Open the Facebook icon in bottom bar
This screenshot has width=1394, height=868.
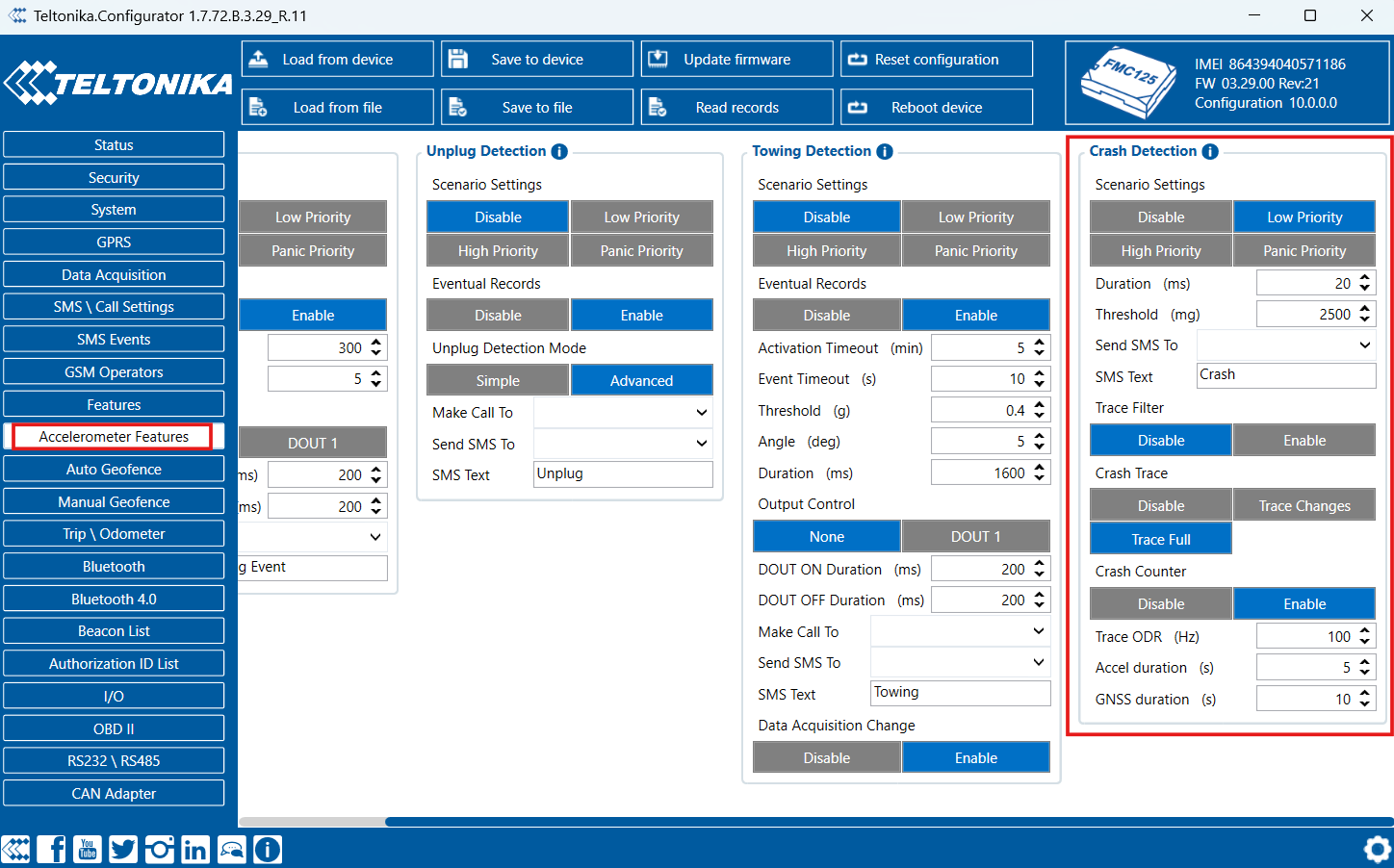pyautogui.click(x=52, y=849)
